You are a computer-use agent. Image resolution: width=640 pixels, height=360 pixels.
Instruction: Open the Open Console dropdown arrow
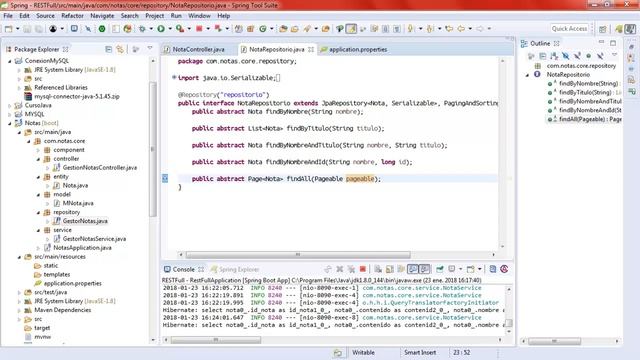(x=480, y=269)
